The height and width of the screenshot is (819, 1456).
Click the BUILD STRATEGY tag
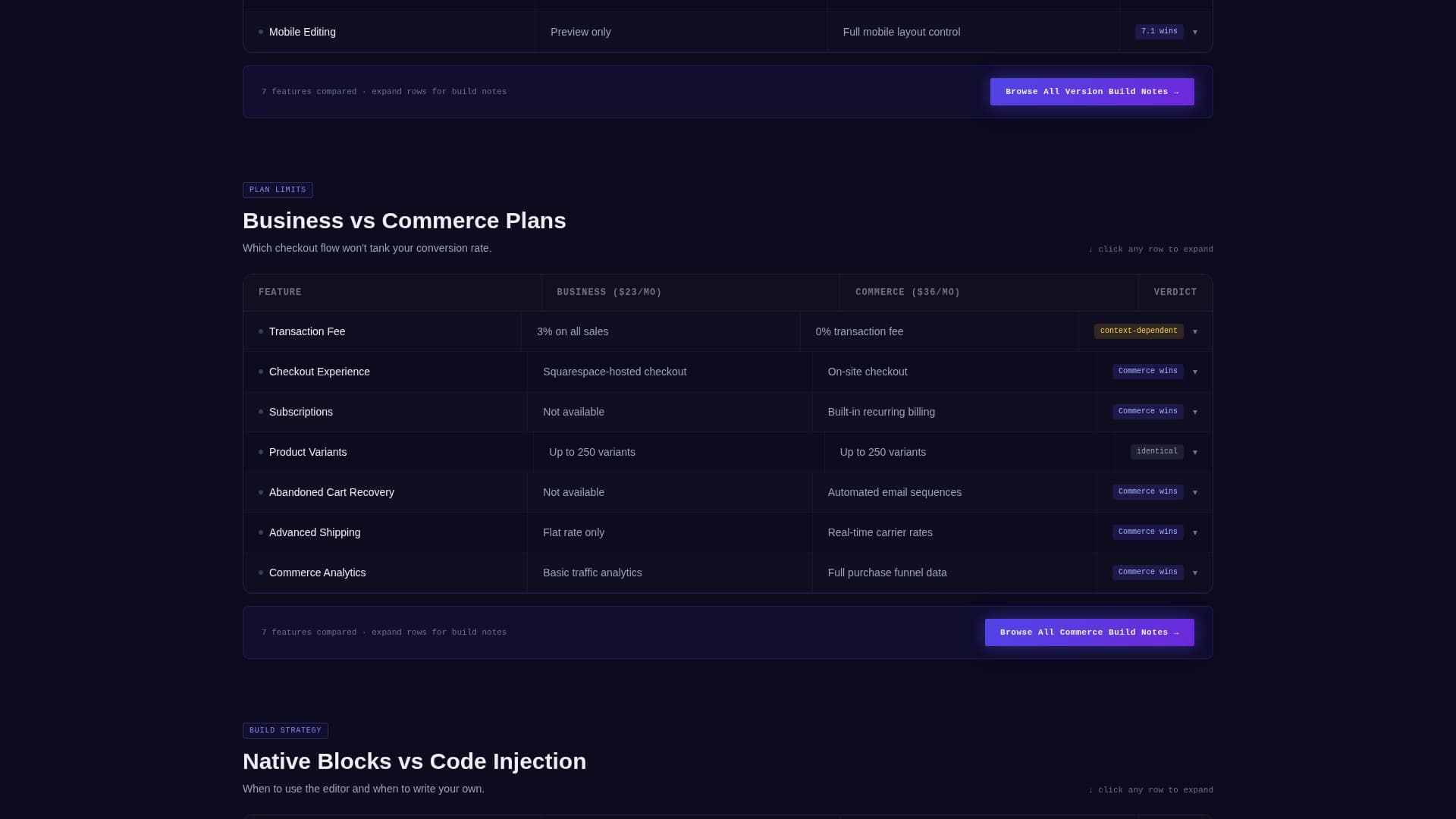(x=285, y=730)
